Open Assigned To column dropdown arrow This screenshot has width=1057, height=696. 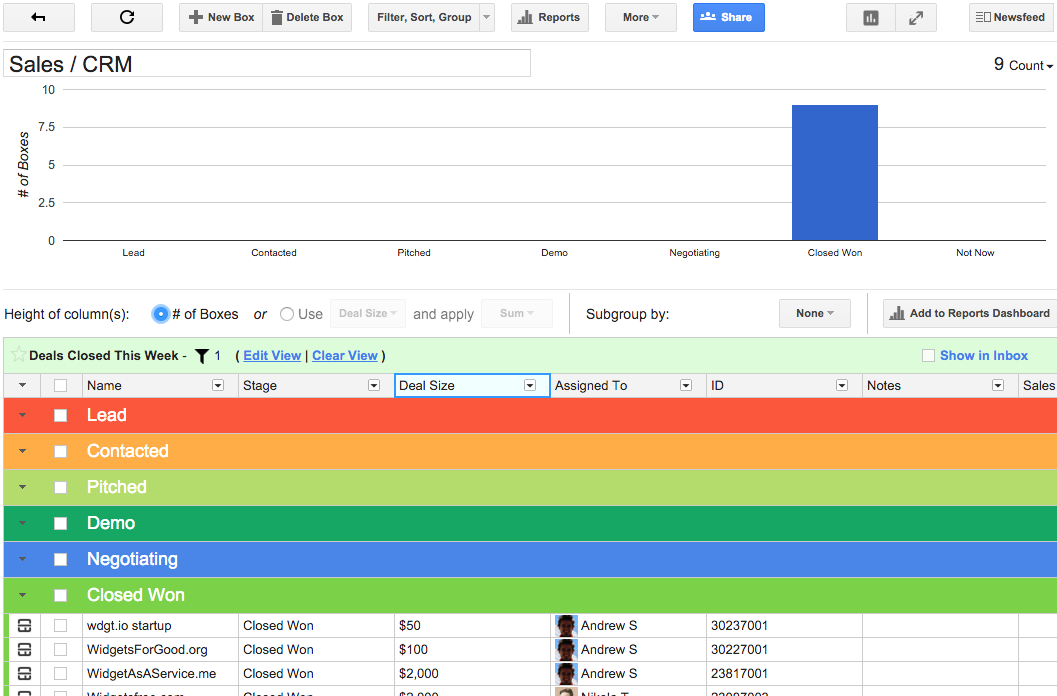[x=686, y=385]
